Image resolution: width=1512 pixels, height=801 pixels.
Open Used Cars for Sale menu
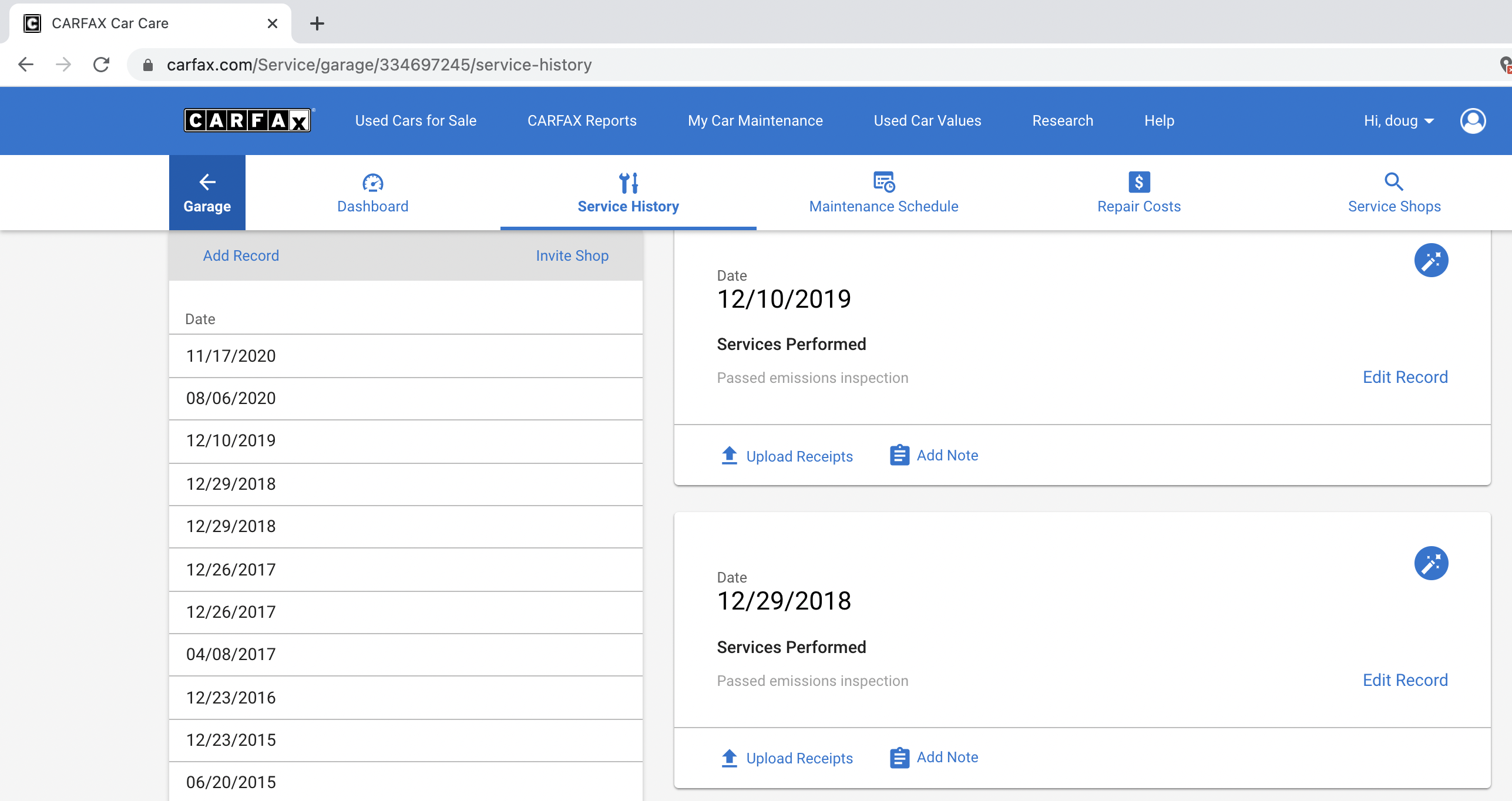point(416,120)
